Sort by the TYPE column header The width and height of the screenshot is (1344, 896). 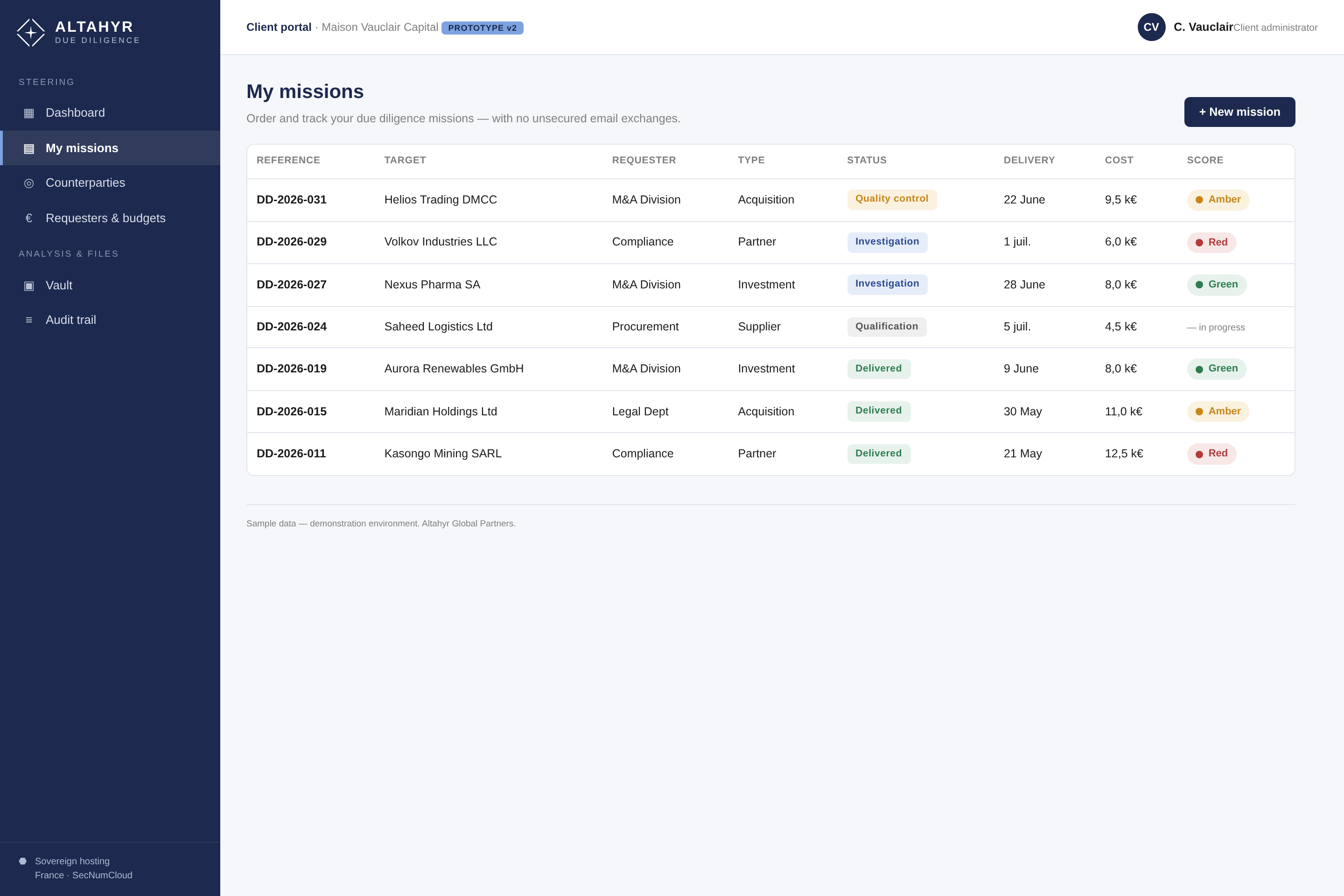pos(751,160)
